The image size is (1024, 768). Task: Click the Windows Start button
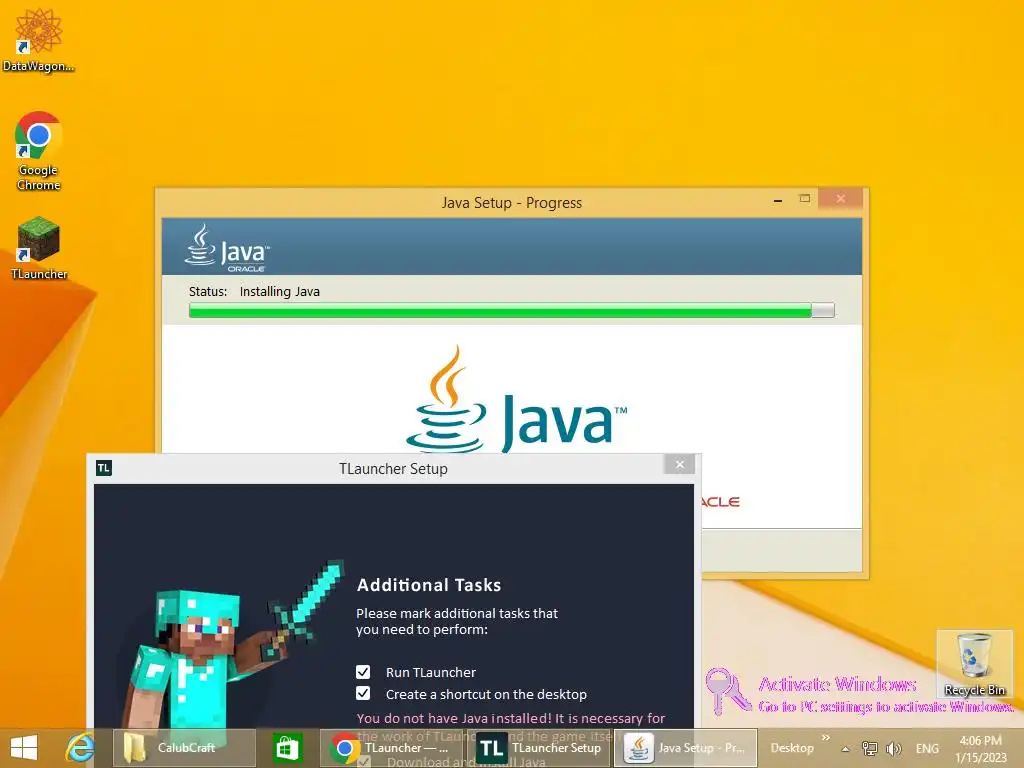(x=24, y=748)
